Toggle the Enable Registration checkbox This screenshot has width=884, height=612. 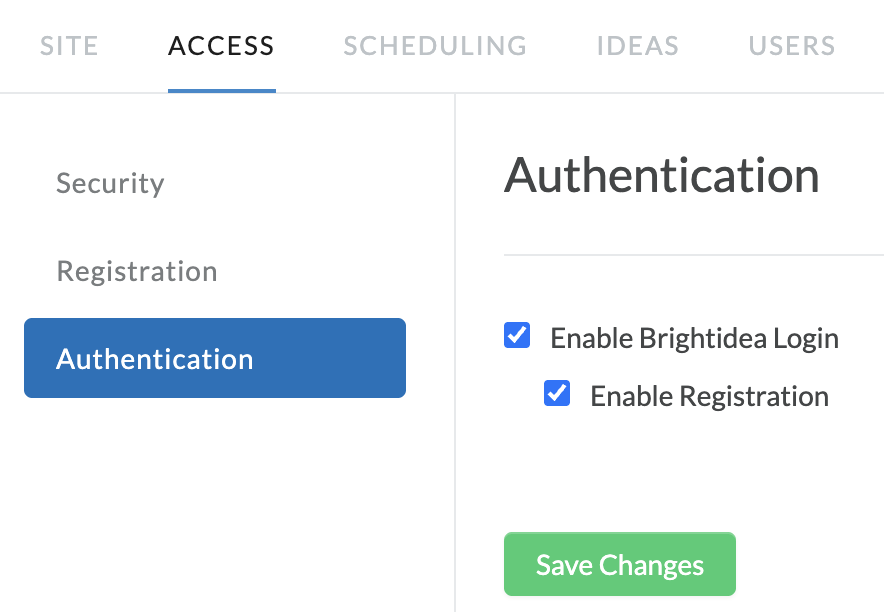point(557,393)
